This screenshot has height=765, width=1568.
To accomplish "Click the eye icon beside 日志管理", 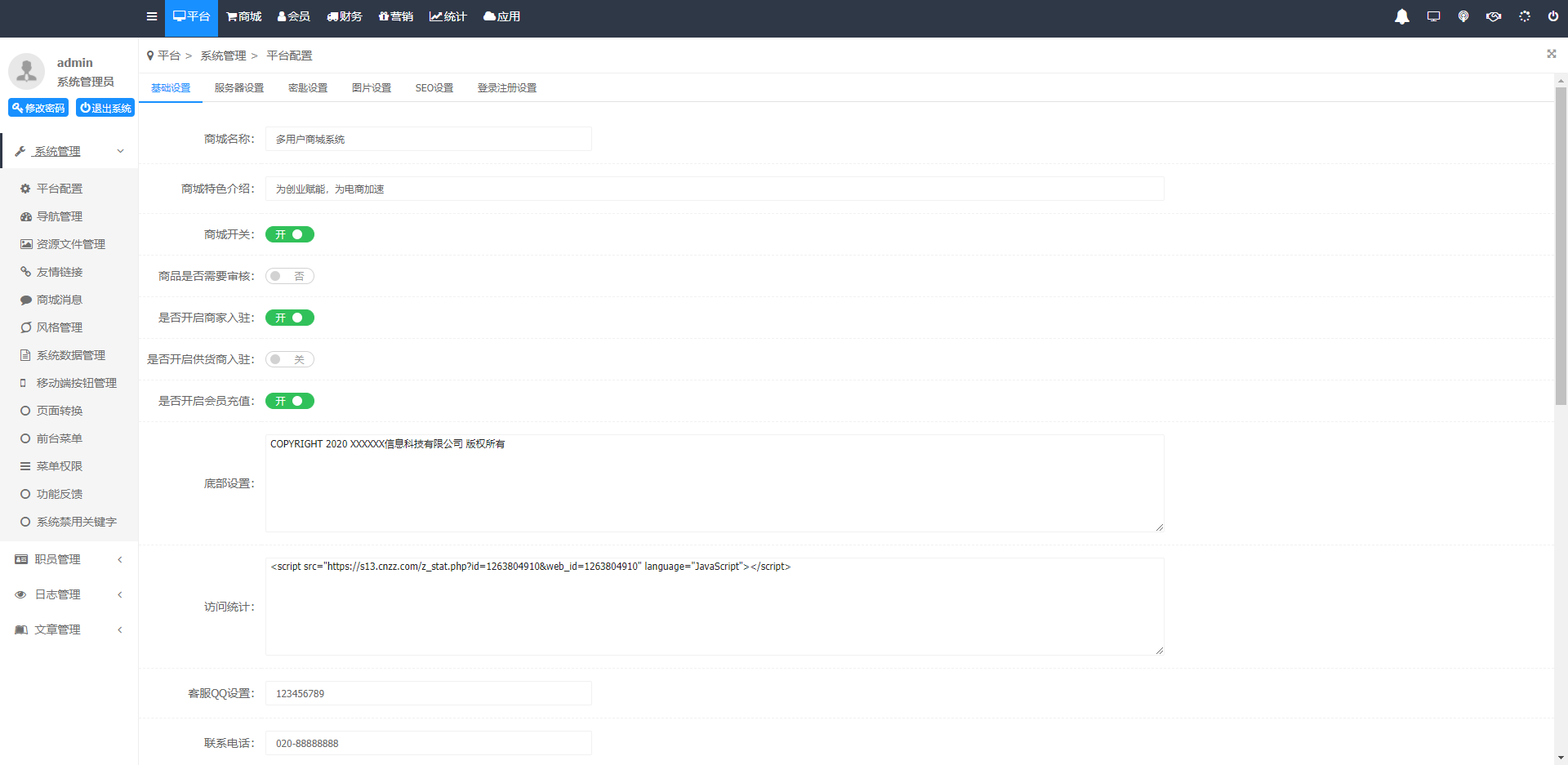I will pos(20,594).
